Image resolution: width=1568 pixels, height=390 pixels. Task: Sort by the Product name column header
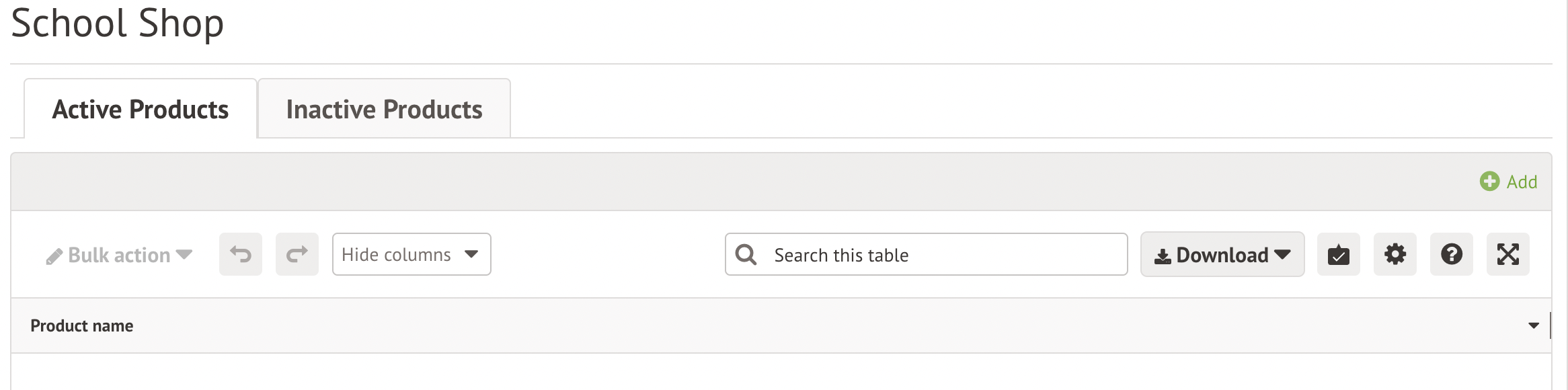coord(82,326)
